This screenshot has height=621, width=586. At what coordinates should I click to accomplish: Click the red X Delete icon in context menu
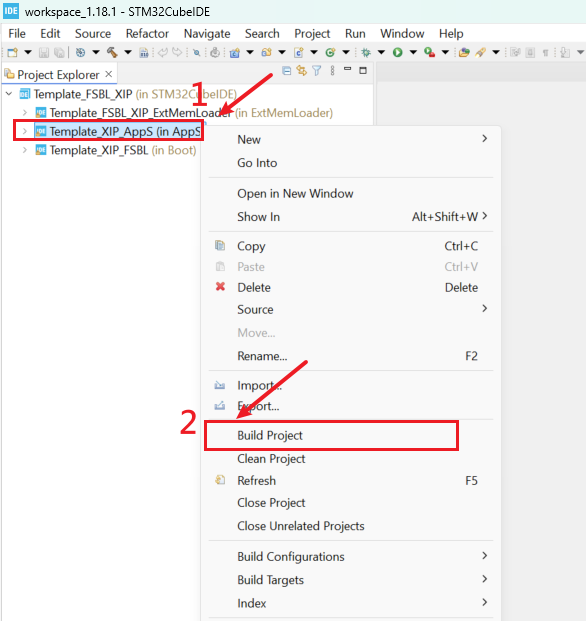pyautogui.click(x=220, y=286)
